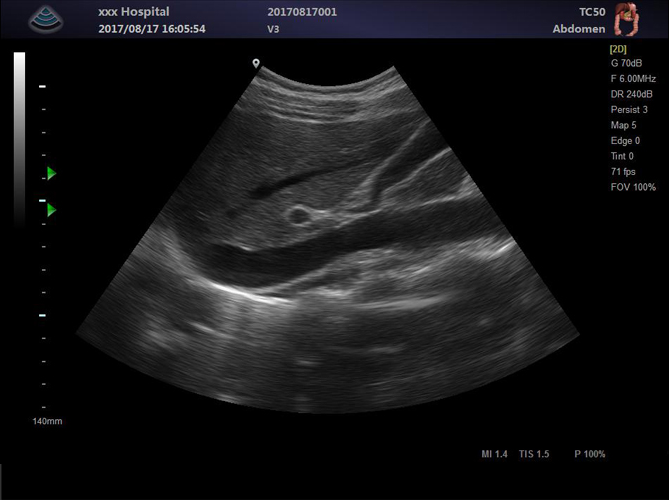Click the gain value G 70dB
669x500 pixels.
(626, 63)
